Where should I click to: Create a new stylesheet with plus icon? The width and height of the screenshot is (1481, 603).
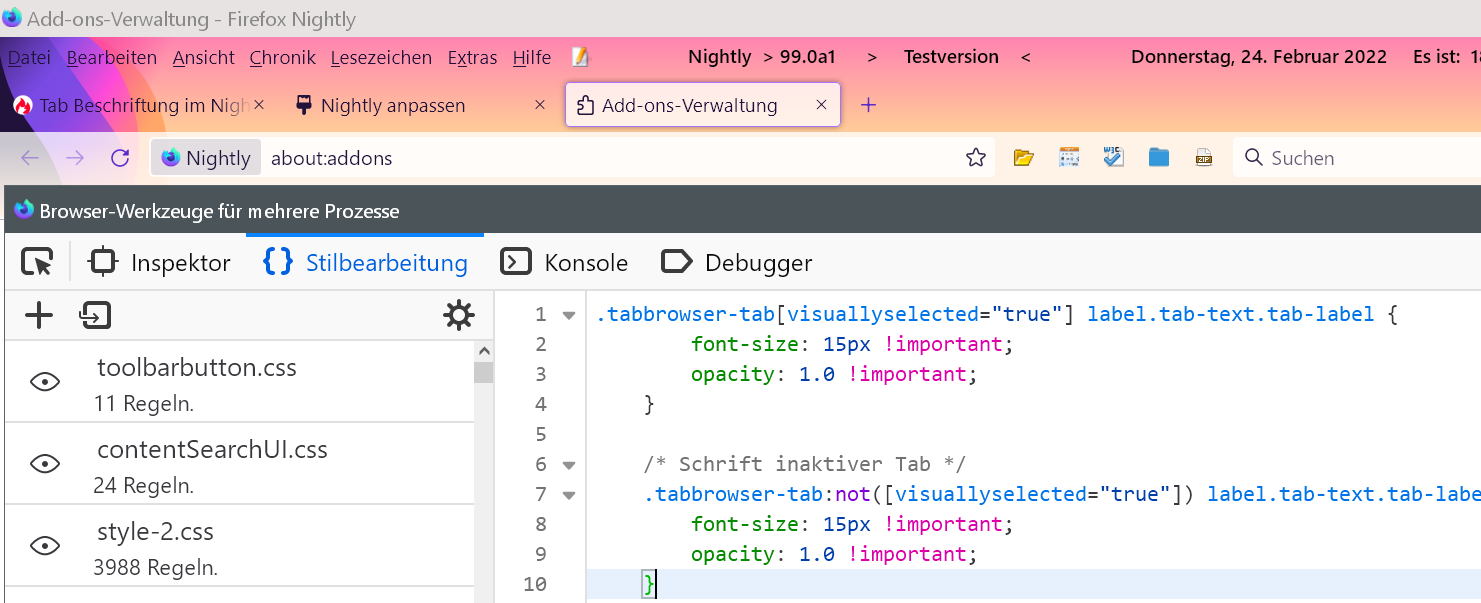pyautogui.click(x=39, y=316)
